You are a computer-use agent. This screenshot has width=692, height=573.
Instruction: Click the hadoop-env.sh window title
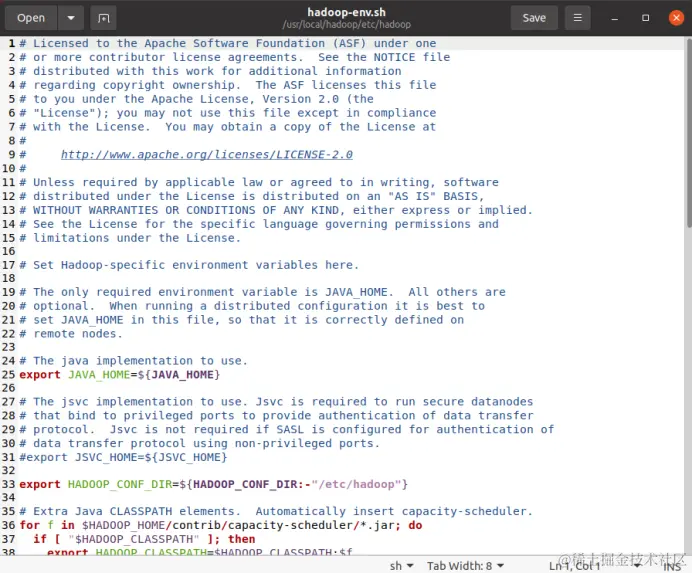(346, 12)
